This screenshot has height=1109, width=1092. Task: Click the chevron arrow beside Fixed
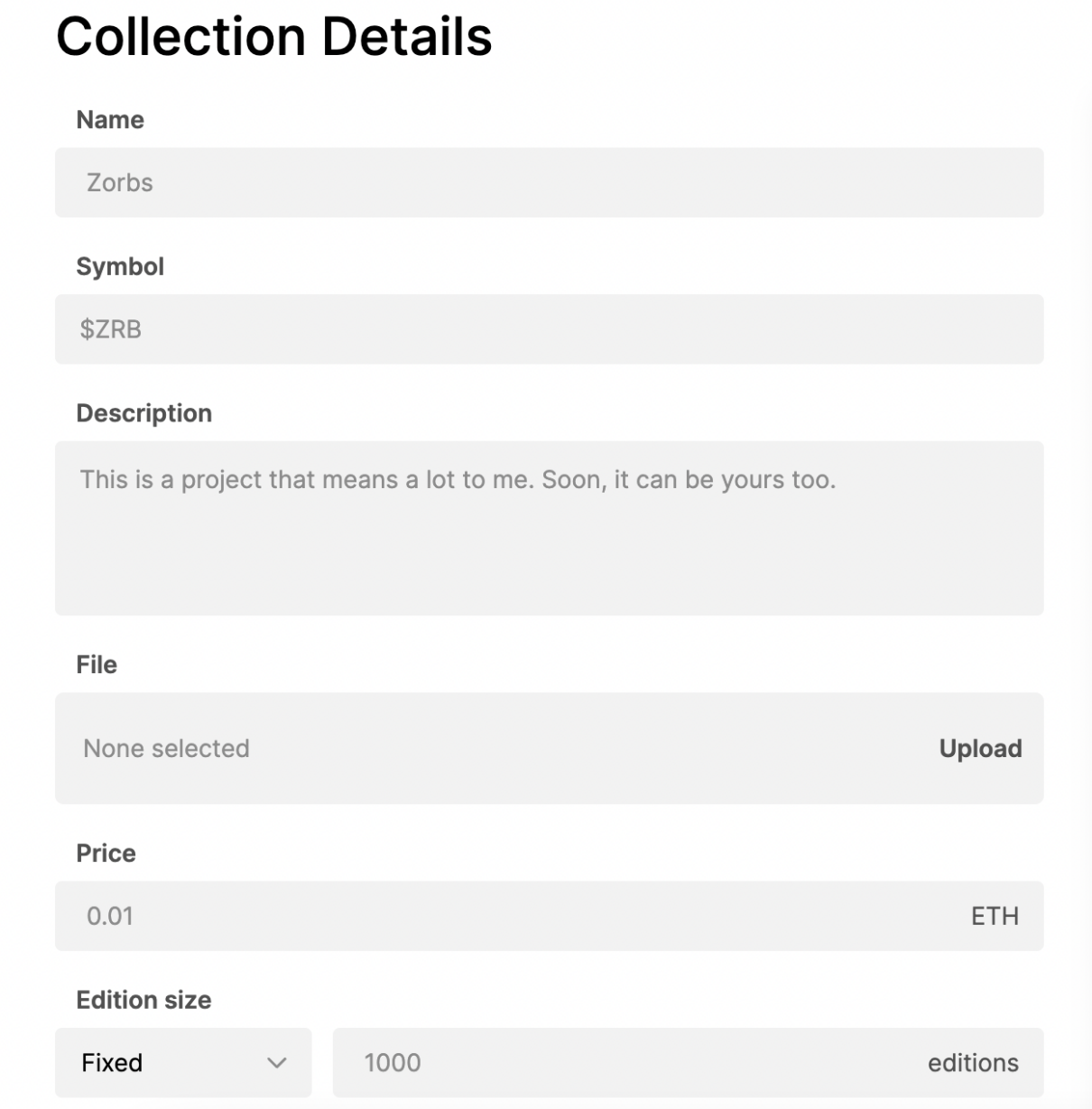tap(277, 1063)
